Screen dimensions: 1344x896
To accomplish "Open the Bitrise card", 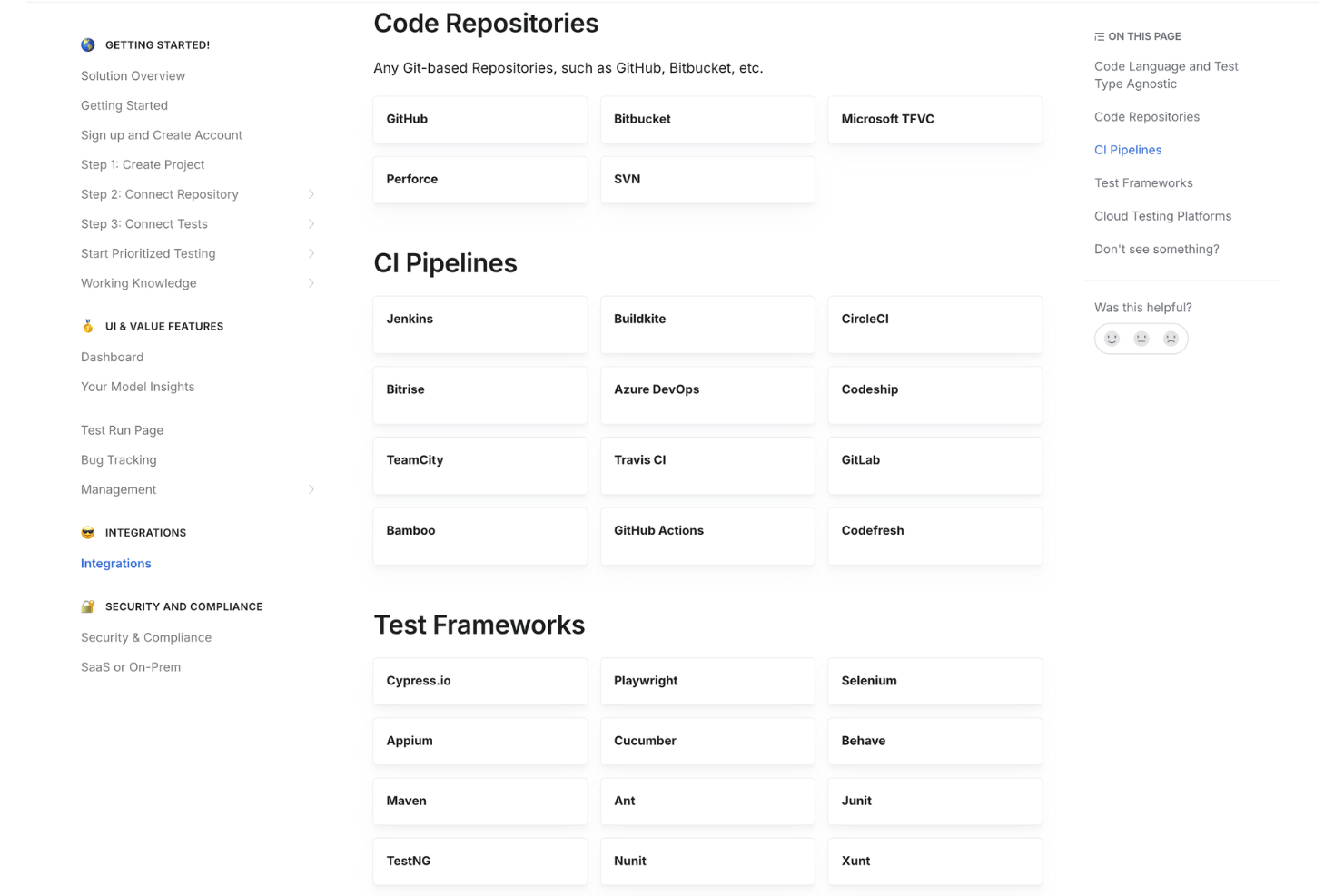I will click(480, 396).
